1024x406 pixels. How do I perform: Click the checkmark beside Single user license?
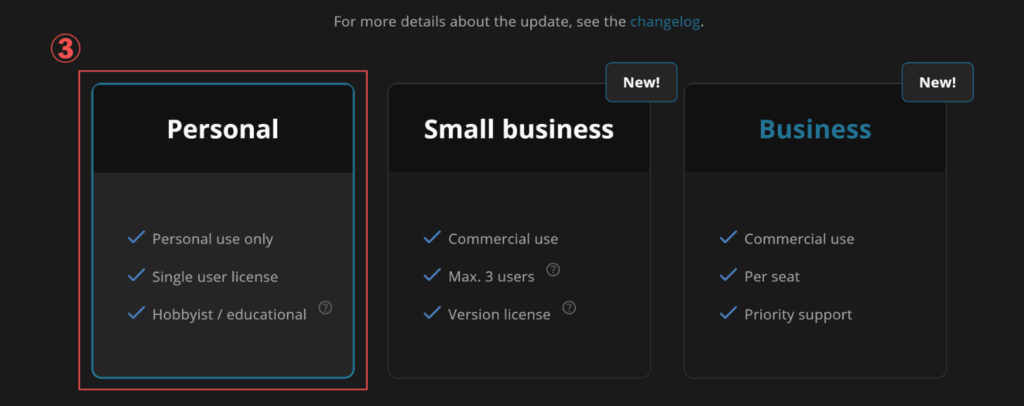tap(137, 276)
